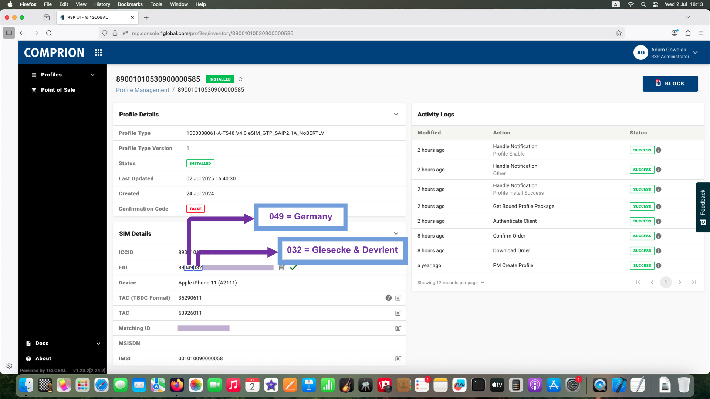Screen dimensions: 710x399
Task: Open the Feedback side tab
Action: (x=703, y=207)
